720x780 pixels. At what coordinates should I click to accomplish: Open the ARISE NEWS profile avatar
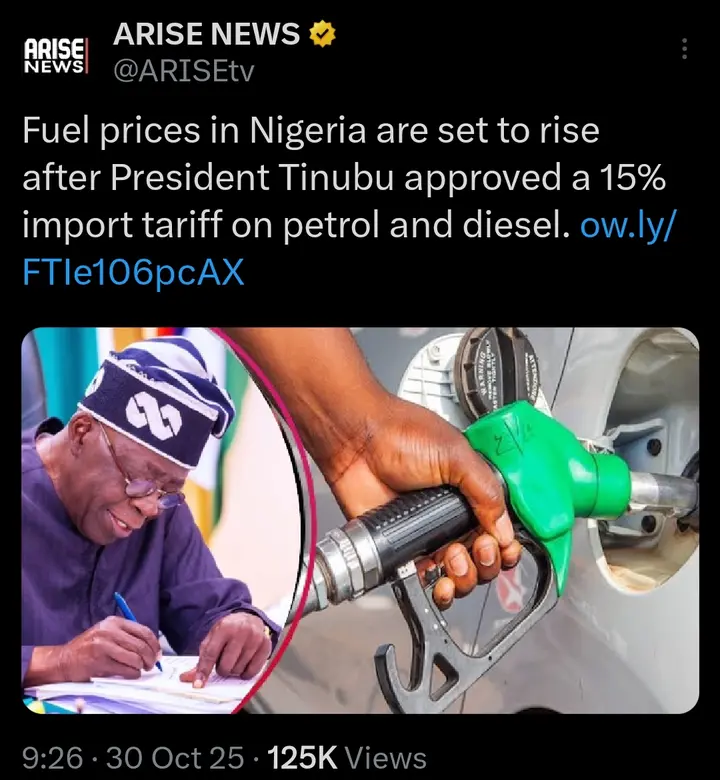coord(55,53)
